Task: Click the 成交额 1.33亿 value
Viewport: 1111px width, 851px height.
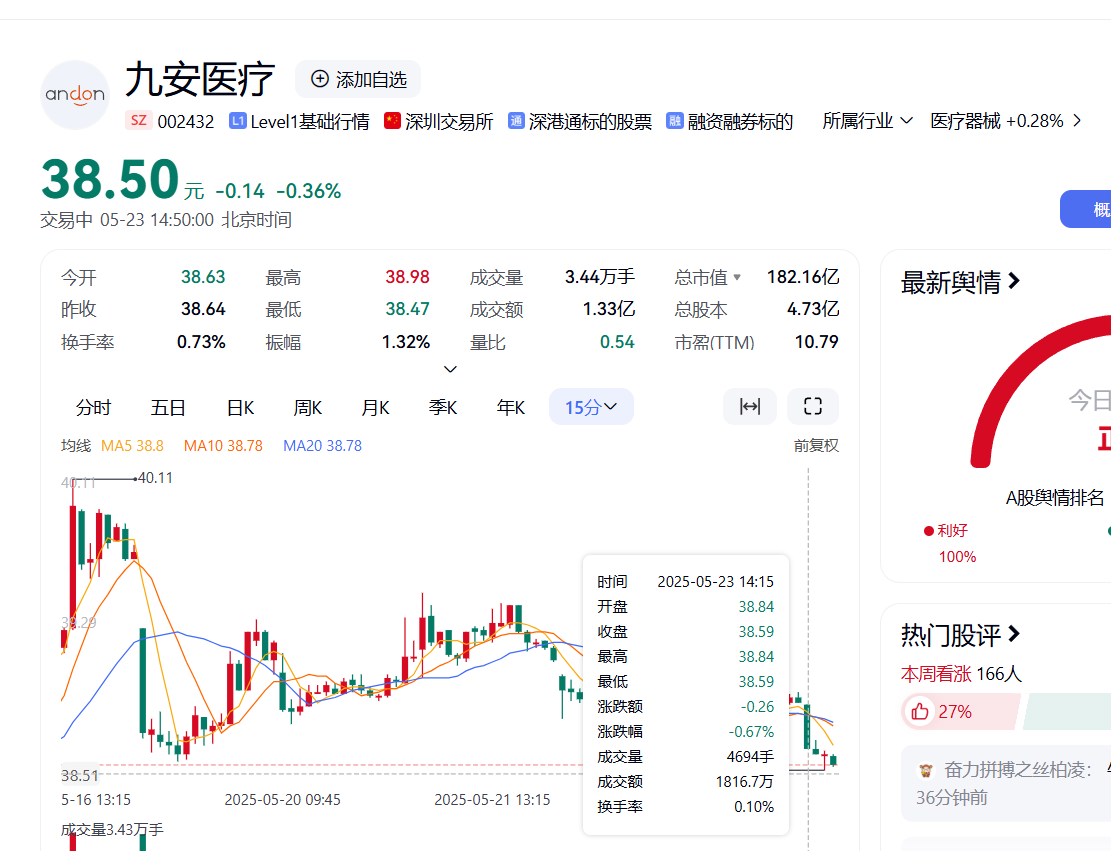Action: tap(609, 309)
